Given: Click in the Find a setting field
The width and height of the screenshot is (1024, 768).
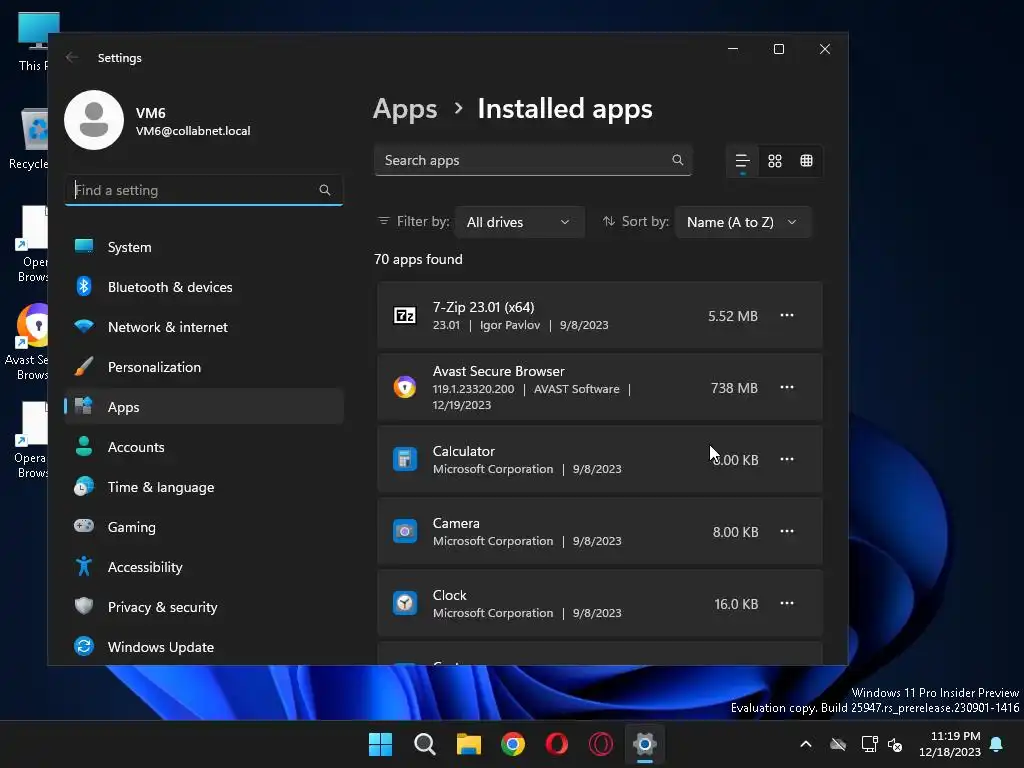Looking at the screenshot, I should (204, 190).
